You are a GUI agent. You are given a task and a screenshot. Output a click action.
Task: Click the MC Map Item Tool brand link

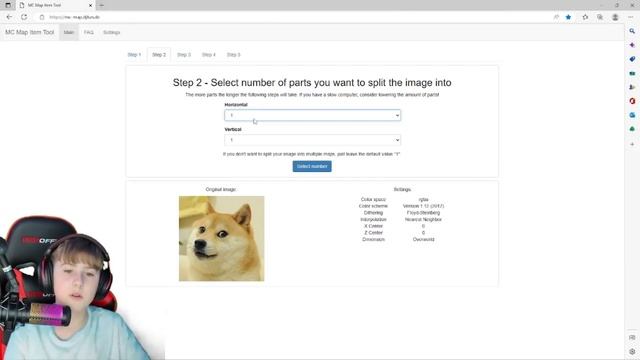(29, 32)
